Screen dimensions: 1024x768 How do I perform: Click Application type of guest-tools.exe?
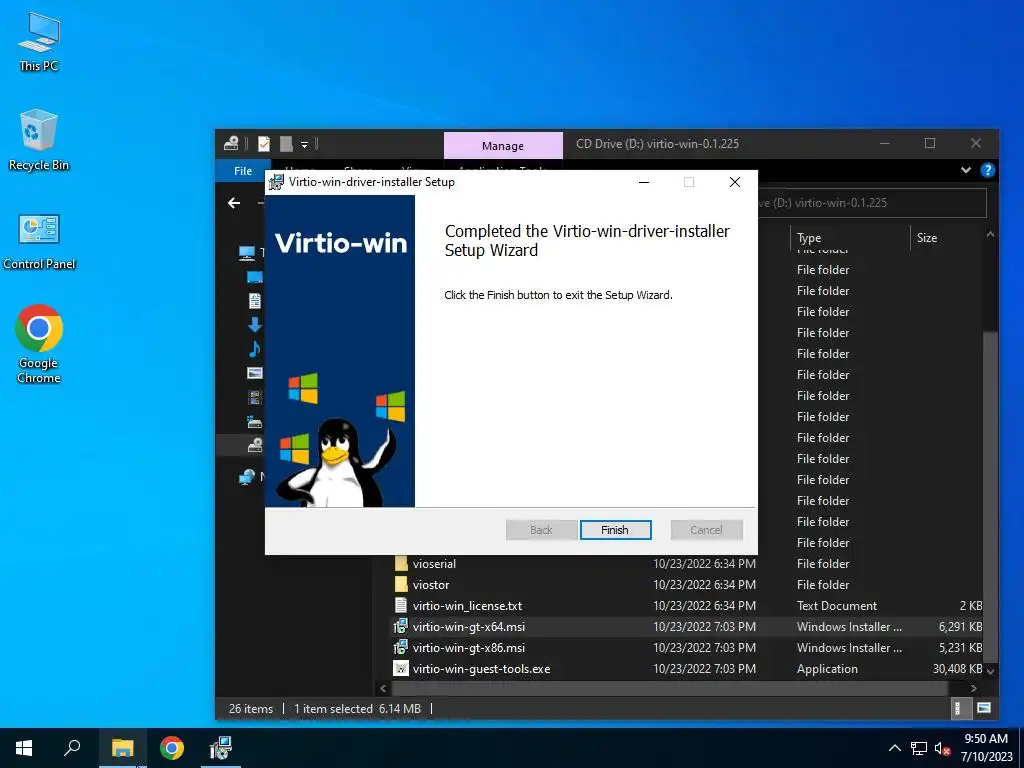point(827,669)
